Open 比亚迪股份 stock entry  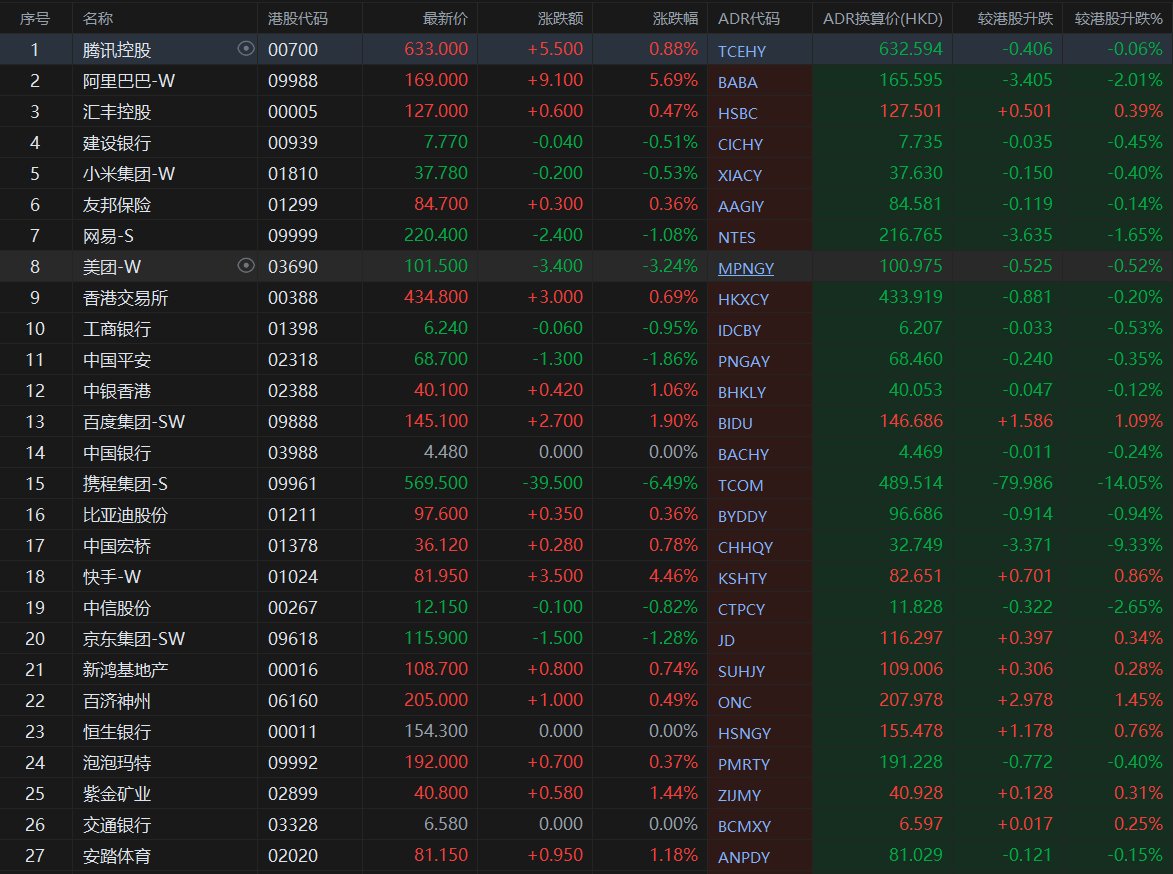coord(125,515)
